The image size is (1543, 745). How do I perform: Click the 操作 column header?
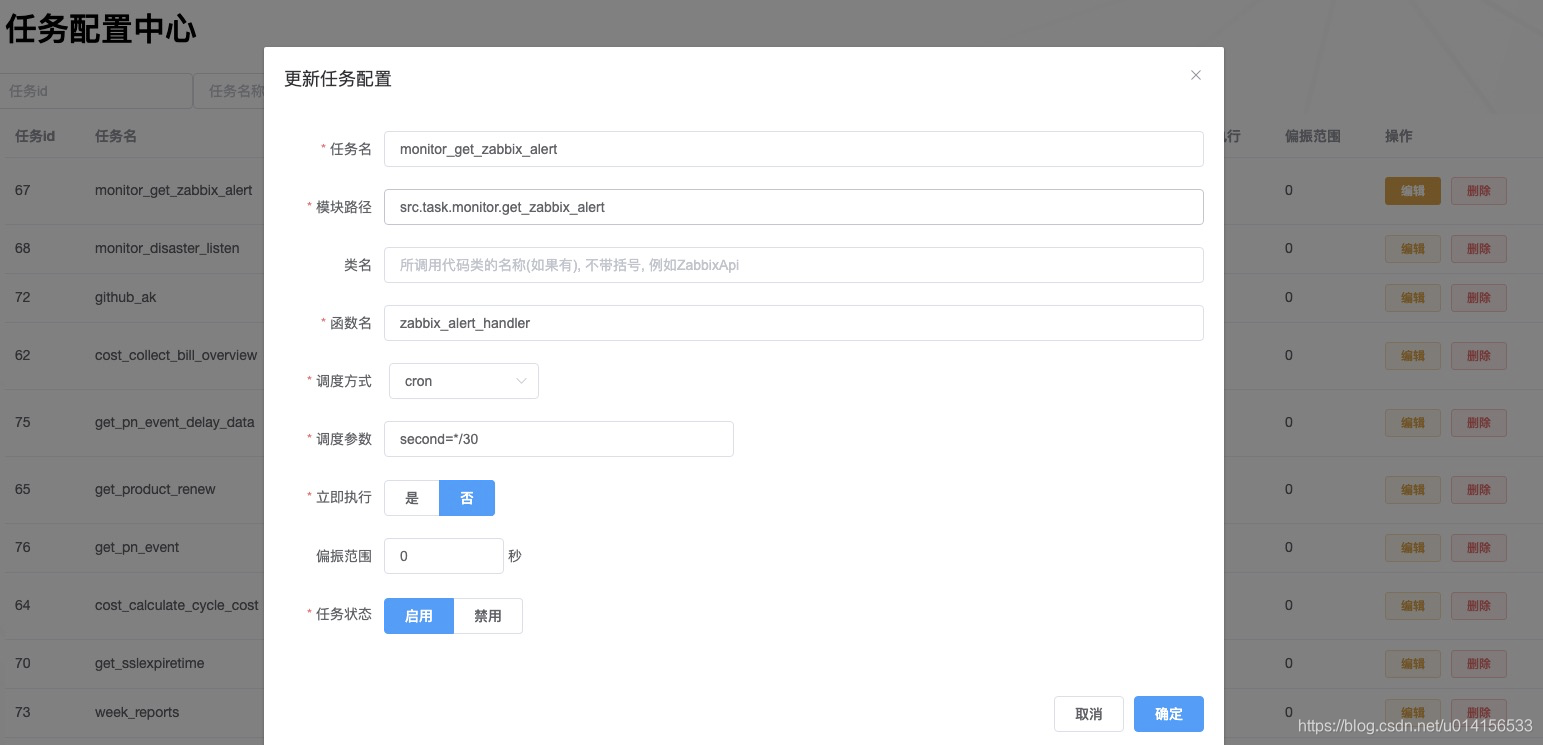click(1399, 136)
